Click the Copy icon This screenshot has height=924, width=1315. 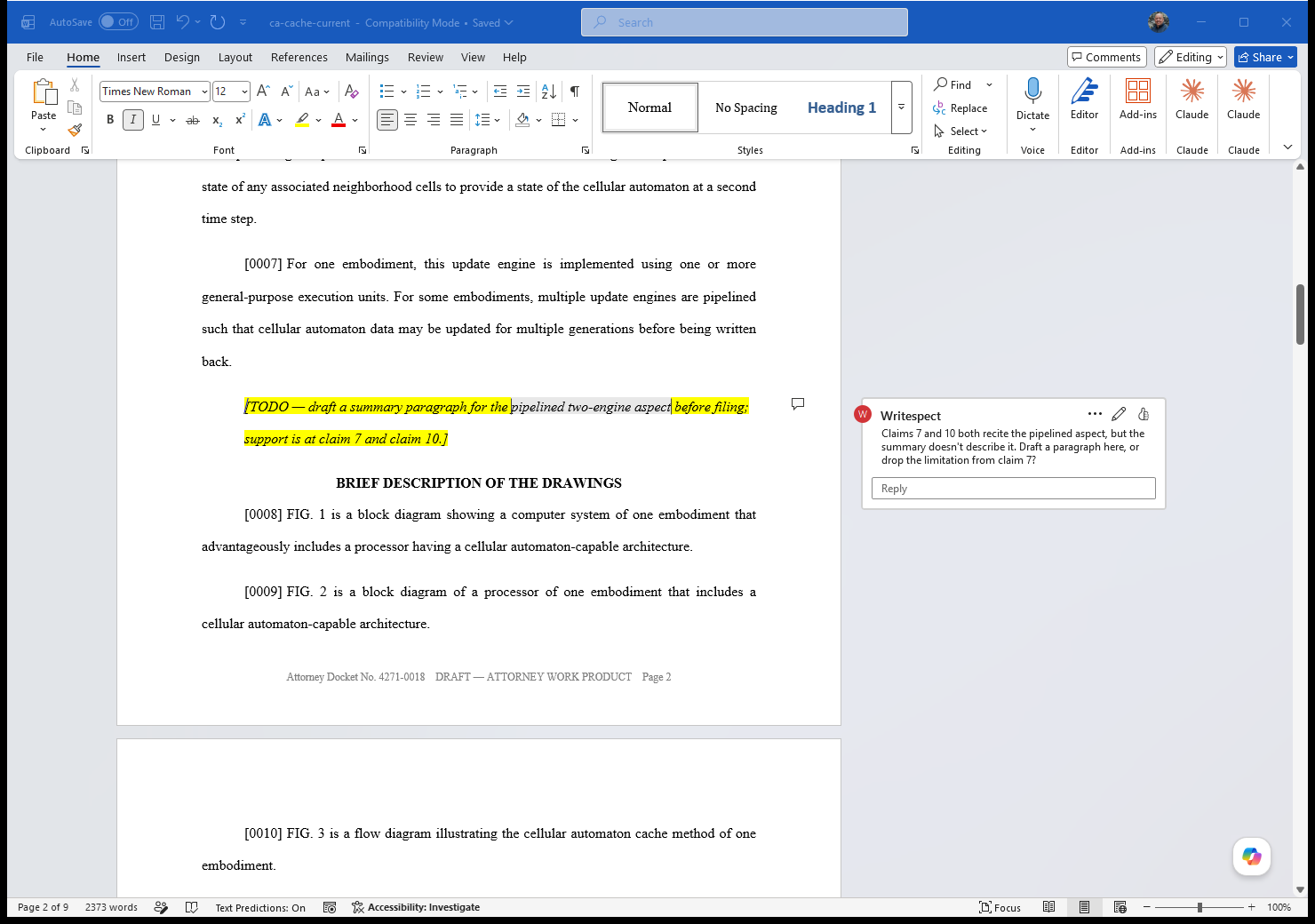[75, 108]
